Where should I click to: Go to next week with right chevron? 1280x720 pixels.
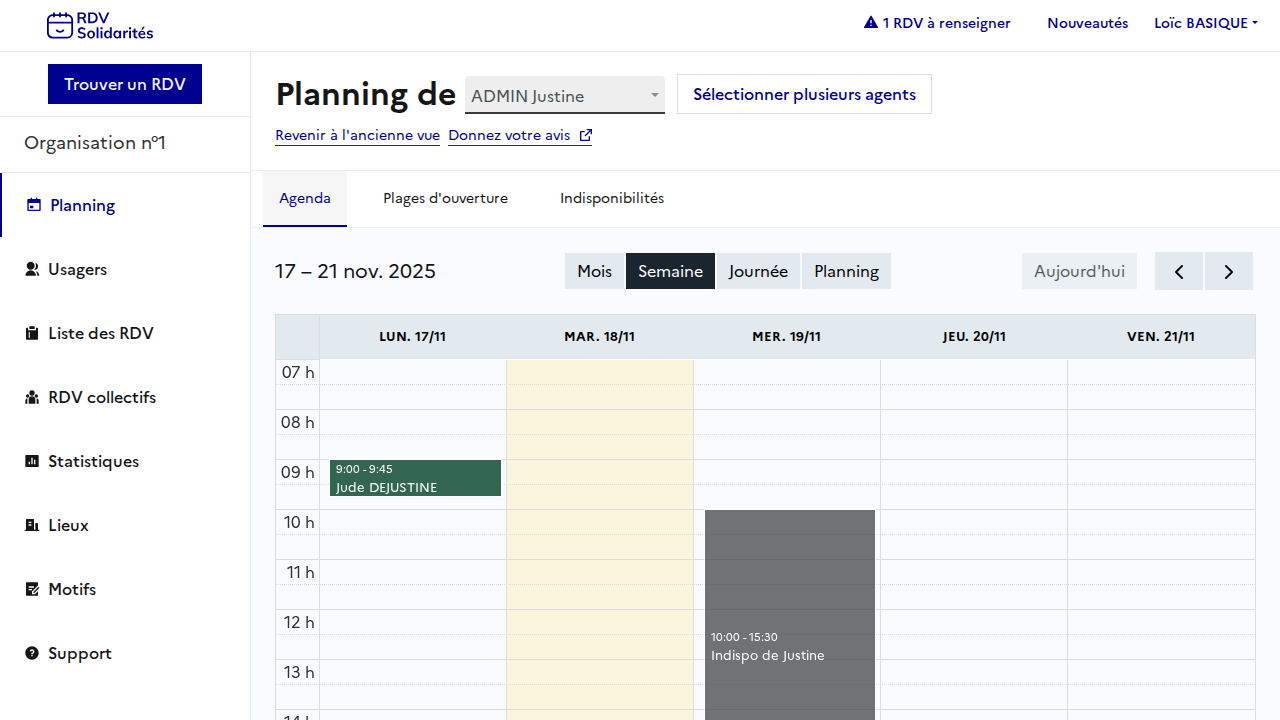[x=1228, y=271]
